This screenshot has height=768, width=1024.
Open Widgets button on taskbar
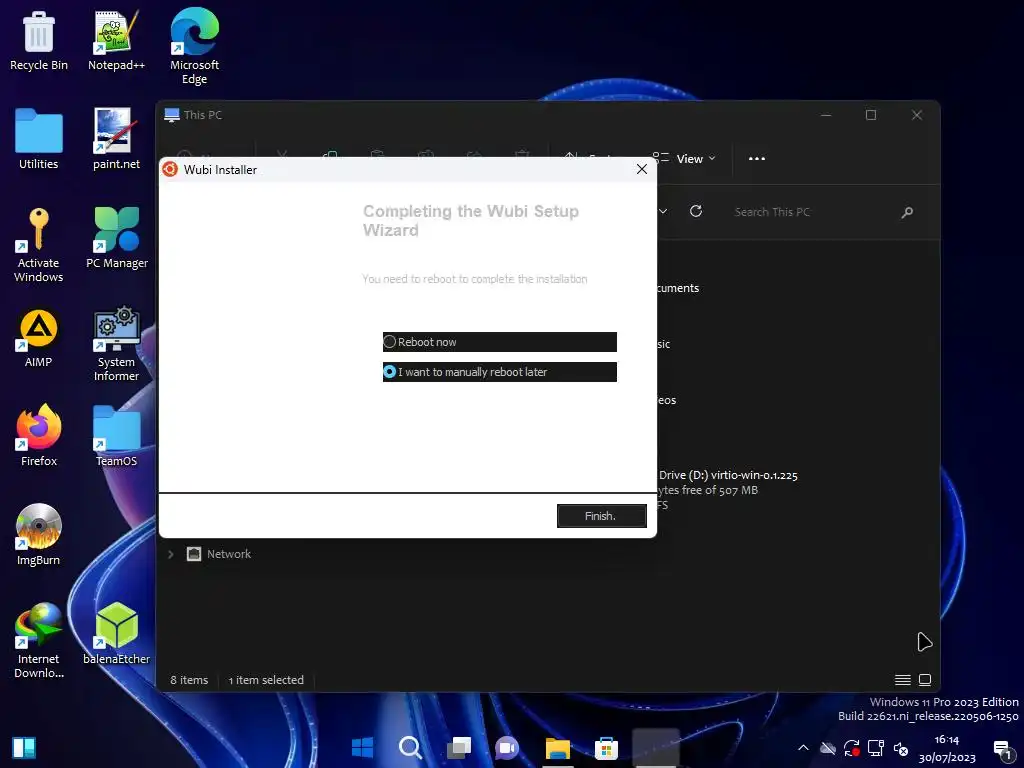24,748
